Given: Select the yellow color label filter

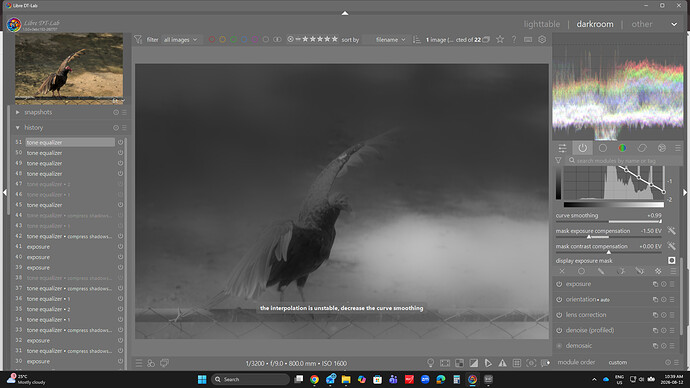Looking at the screenshot, I should tap(223, 40).
